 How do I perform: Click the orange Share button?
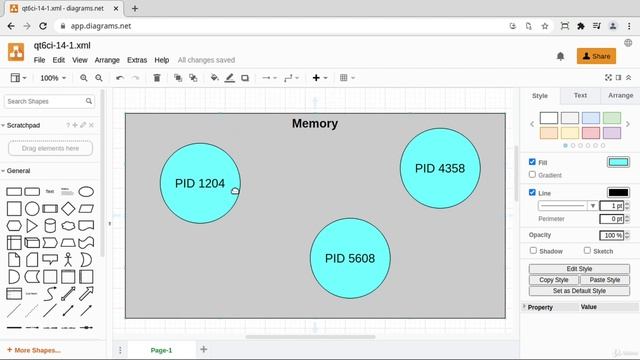(x=596, y=56)
